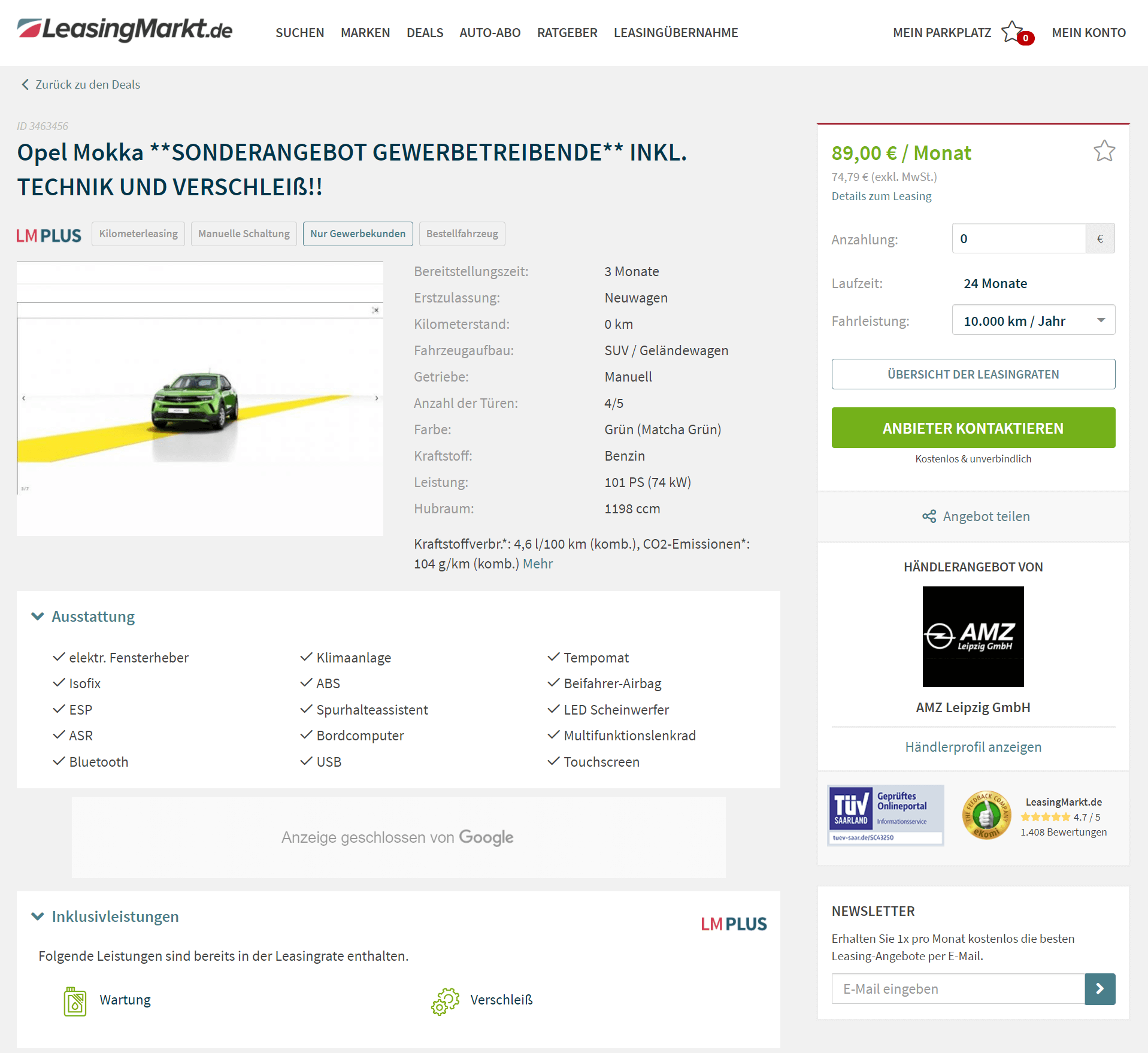Click the 101 PS (74 kW) value
Screen dimensions: 1148x1053
[x=648, y=482]
